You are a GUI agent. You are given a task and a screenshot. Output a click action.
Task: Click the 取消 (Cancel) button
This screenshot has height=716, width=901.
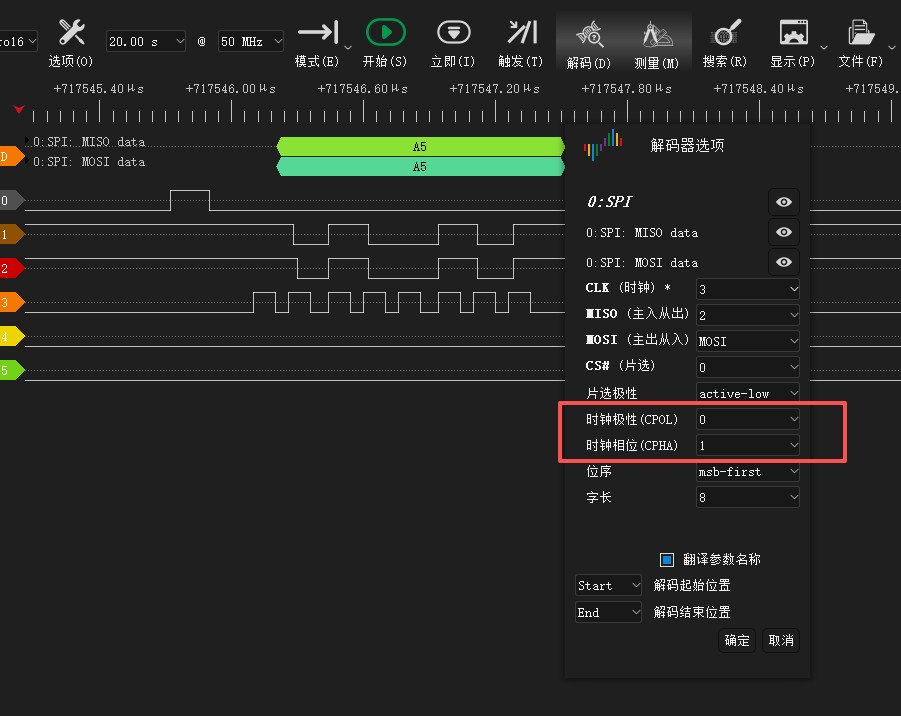pos(781,640)
